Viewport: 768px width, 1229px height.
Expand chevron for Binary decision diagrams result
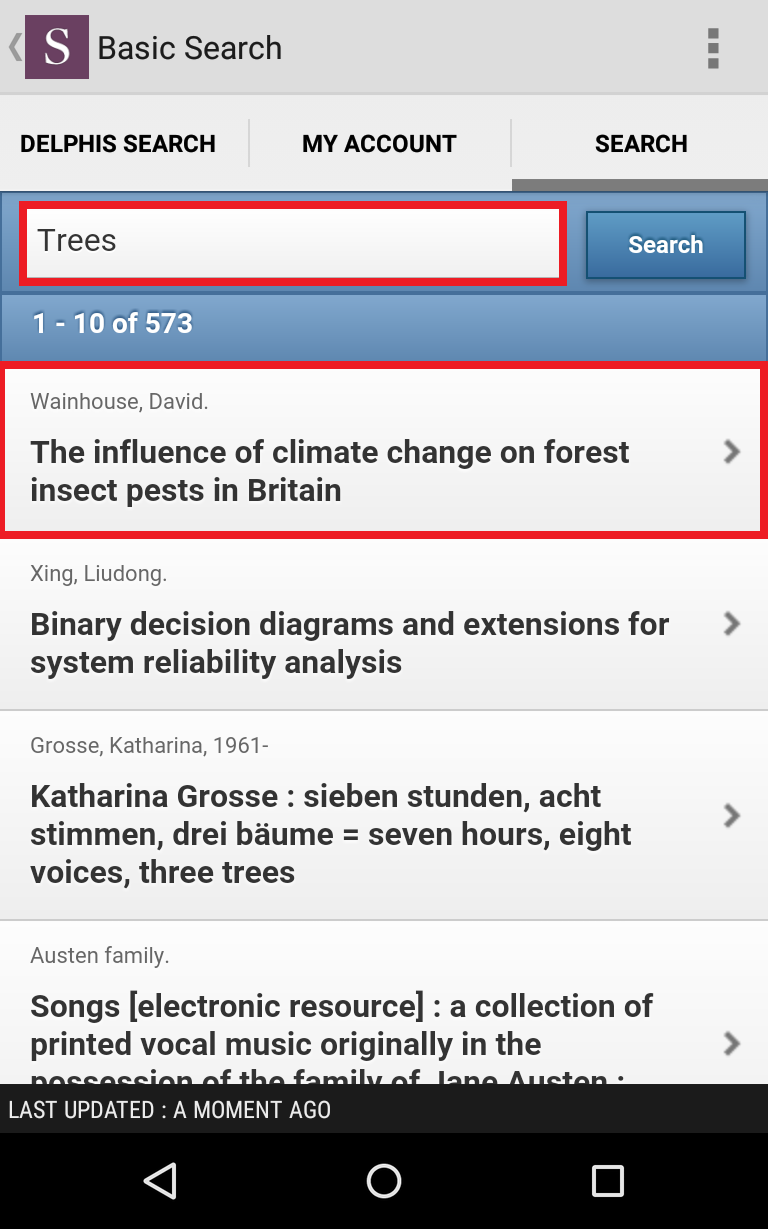pos(732,624)
